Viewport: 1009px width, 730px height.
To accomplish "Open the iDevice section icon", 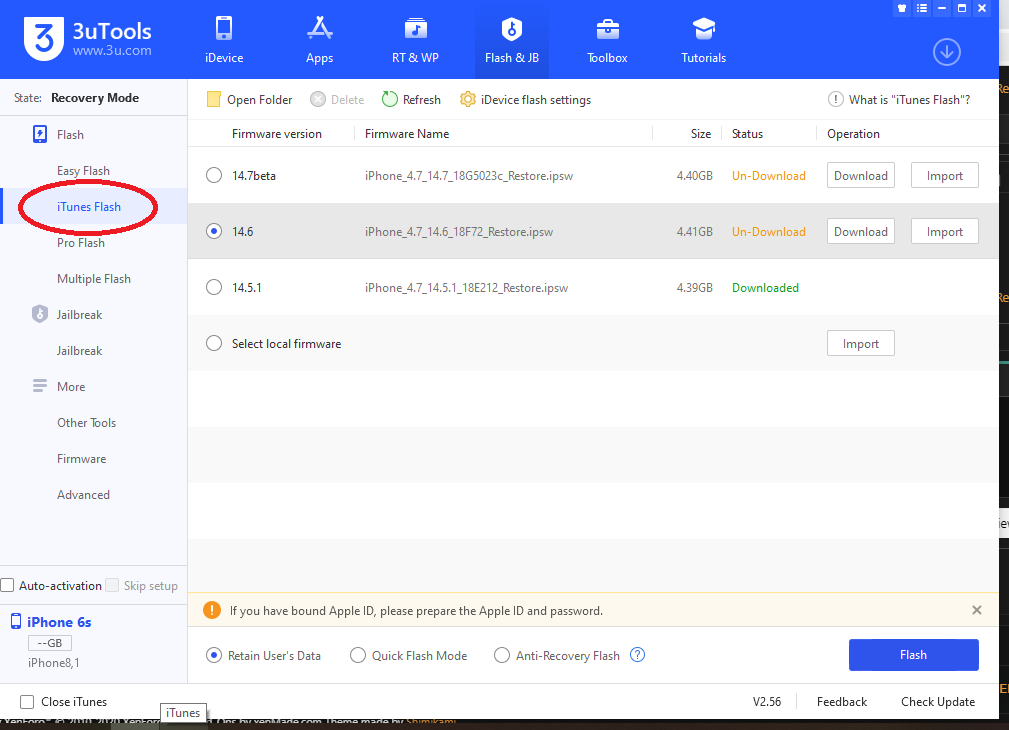I will (x=224, y=29).
